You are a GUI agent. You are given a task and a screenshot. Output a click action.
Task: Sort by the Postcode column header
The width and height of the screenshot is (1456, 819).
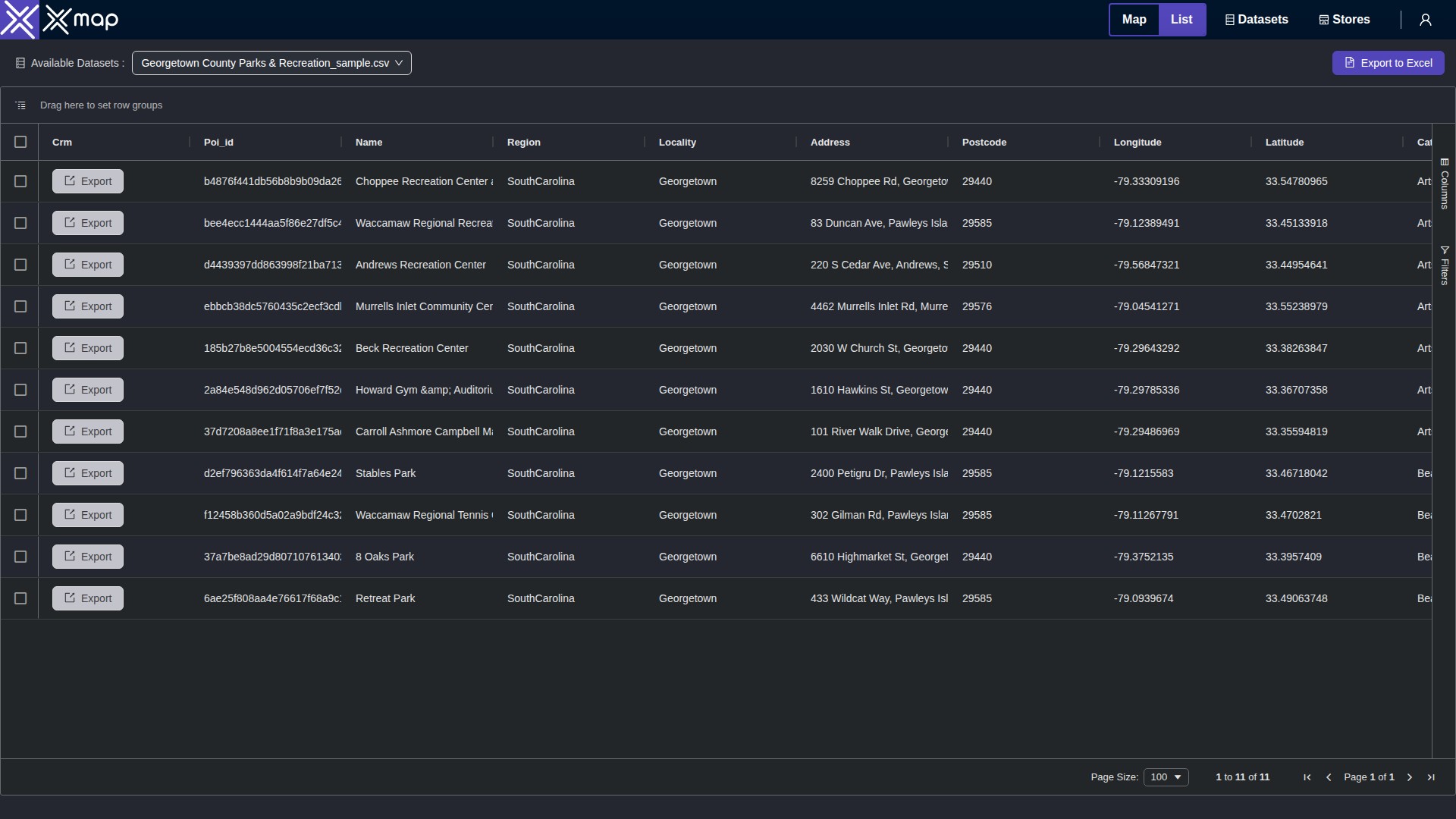pyautogui.click(x=984, y=142)
